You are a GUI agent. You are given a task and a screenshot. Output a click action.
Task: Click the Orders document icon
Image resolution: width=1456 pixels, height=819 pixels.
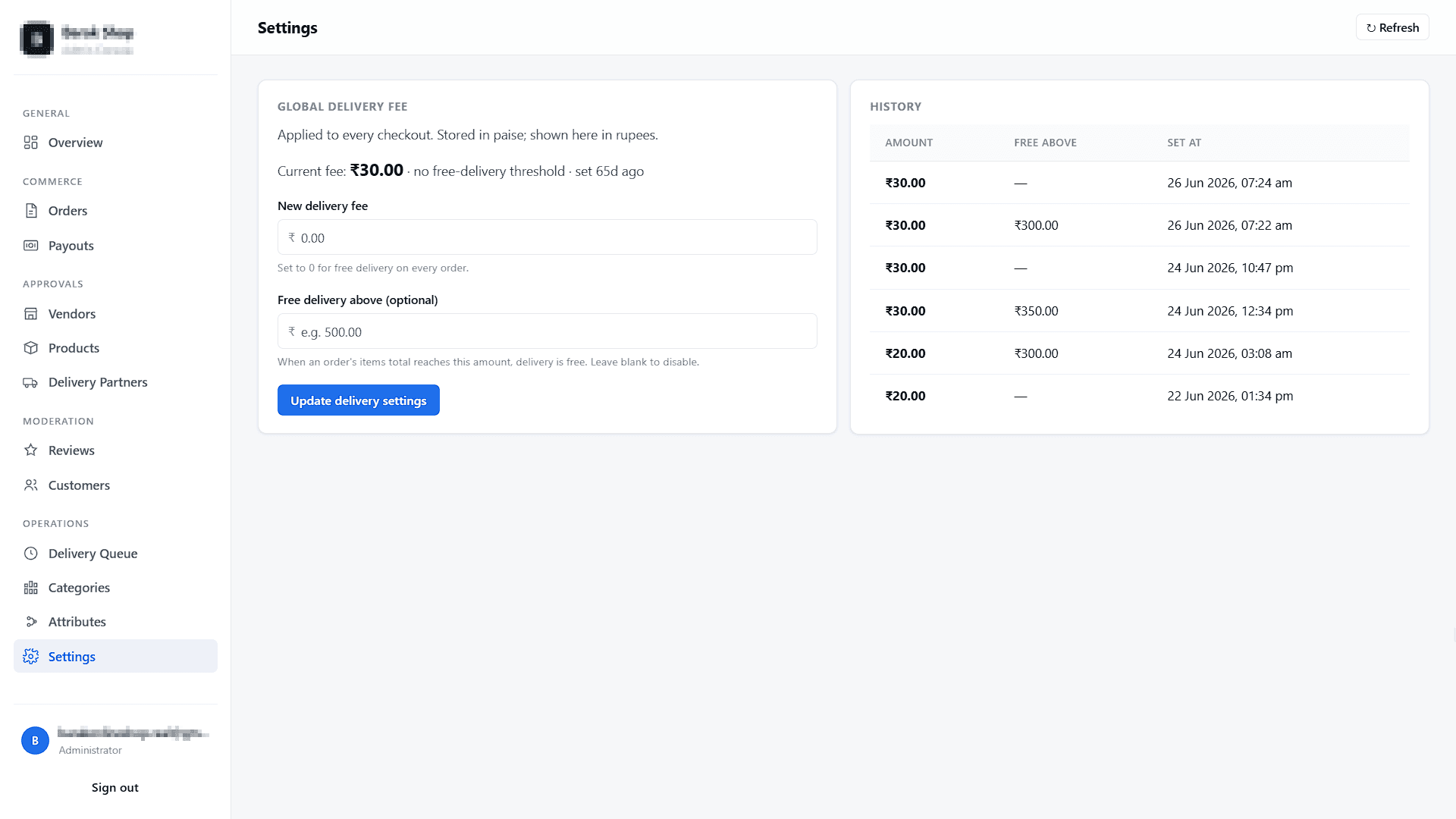(x=30, y=211)
